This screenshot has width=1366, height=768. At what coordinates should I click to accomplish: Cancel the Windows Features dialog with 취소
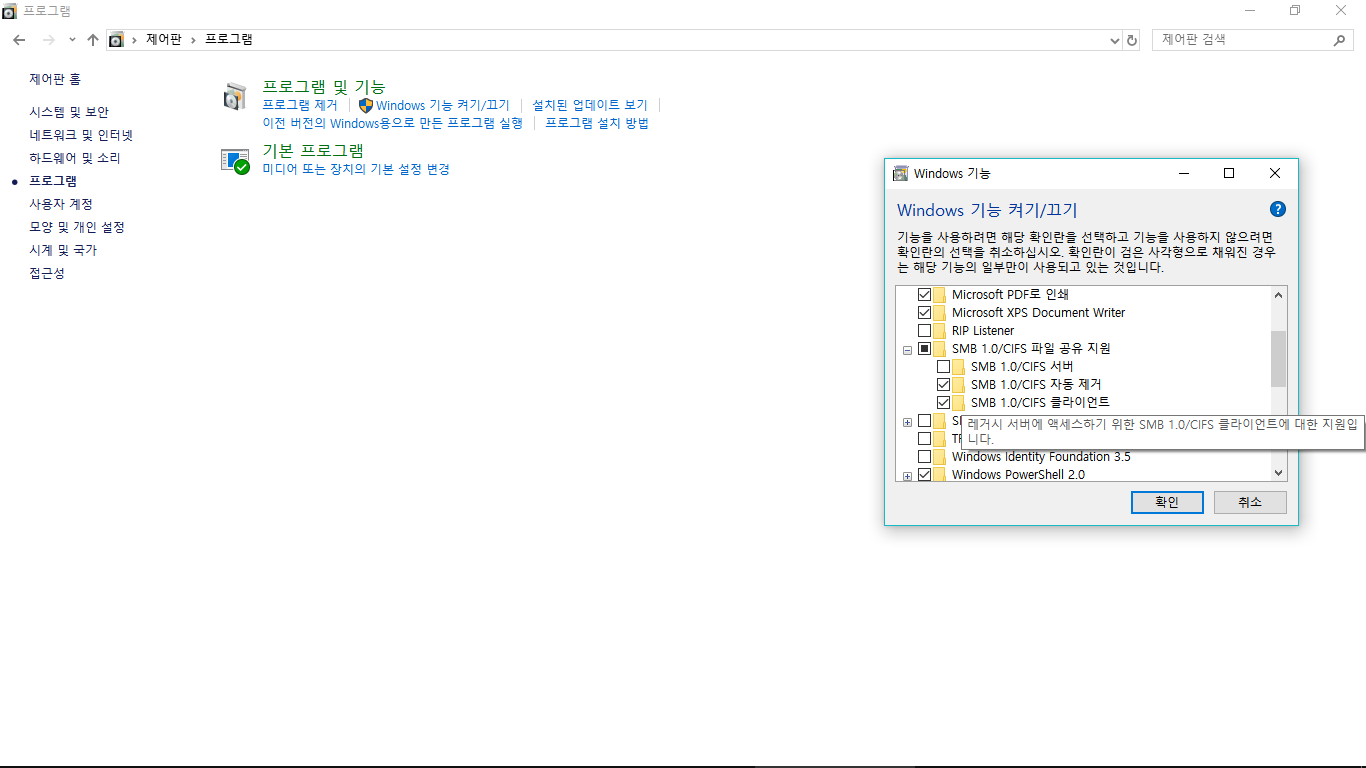tap(1250, 502)
